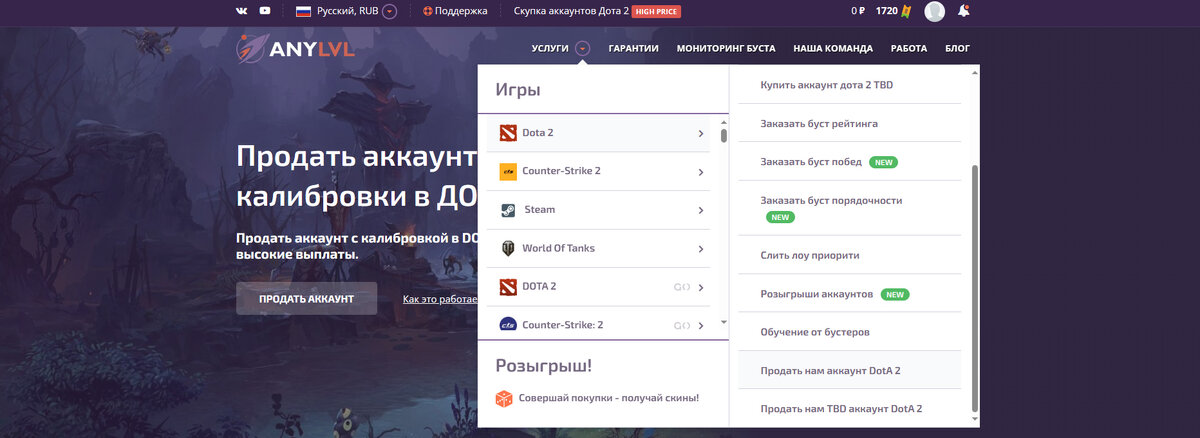Screen dimensions: 1200x438
Task: Open the notification bell icon
Action: click(963, 11)
